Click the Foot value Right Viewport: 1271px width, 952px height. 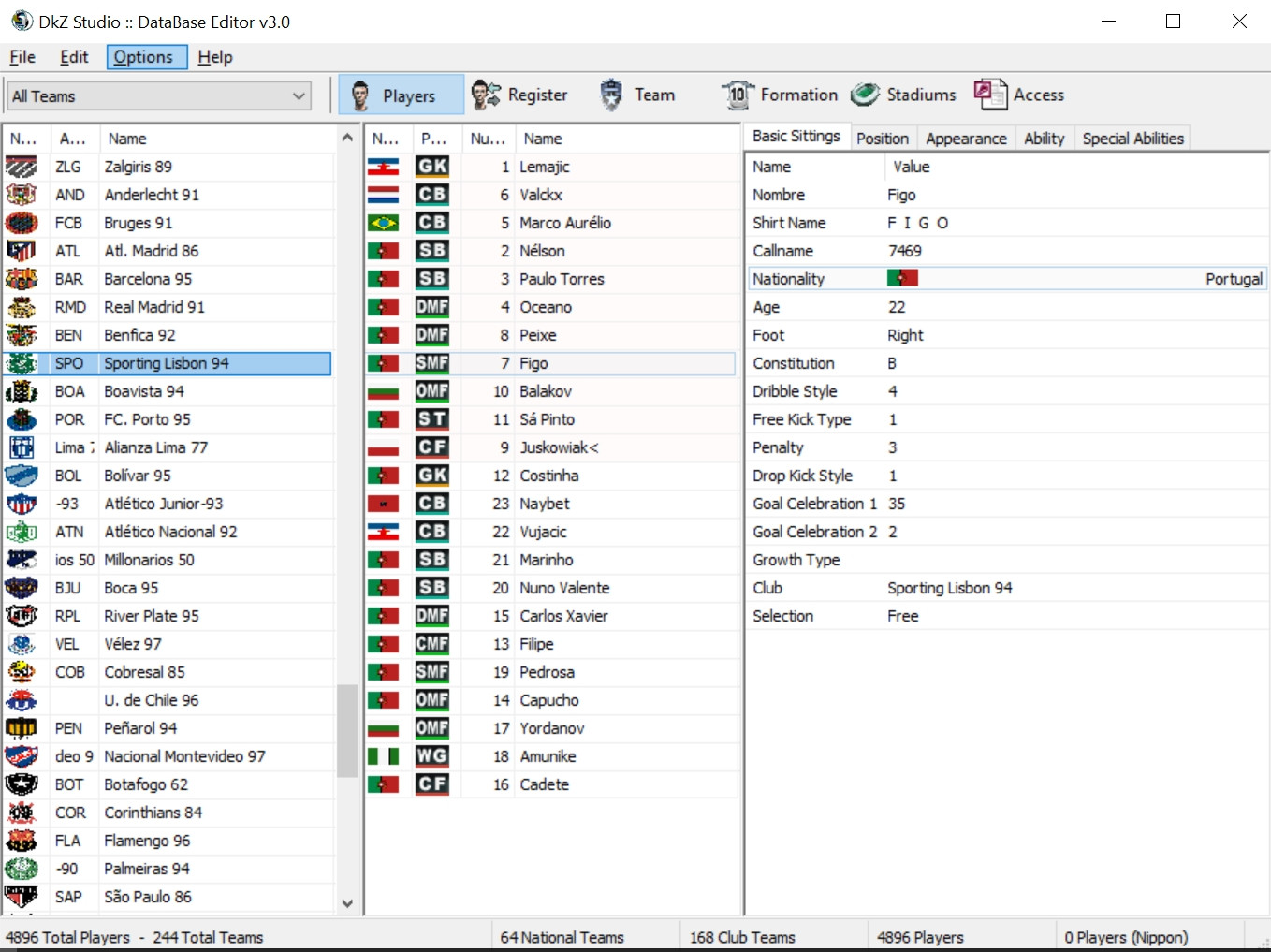905,335
